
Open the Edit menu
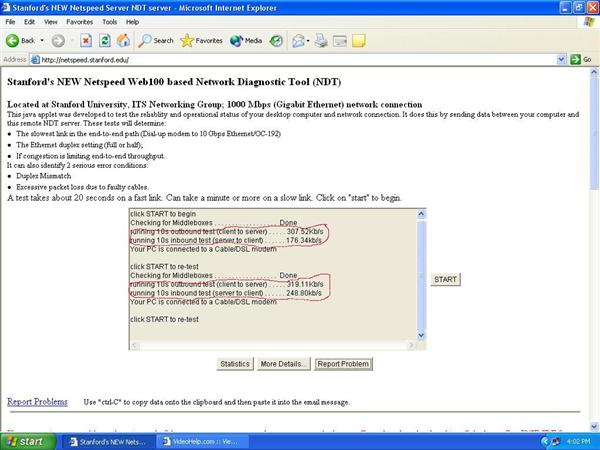[29, 22]
